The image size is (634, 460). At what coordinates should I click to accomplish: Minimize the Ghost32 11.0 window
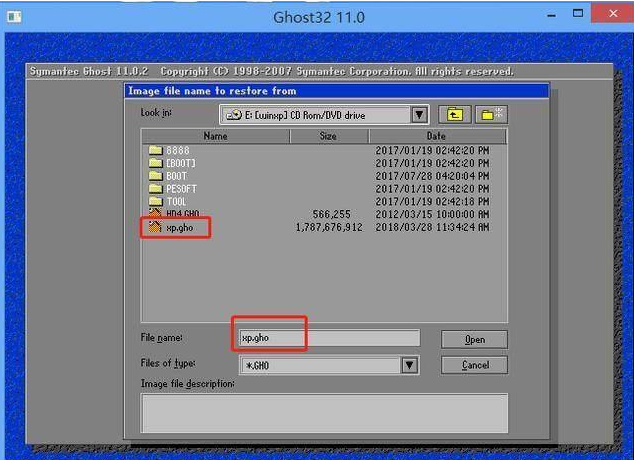tap(551, 15)
